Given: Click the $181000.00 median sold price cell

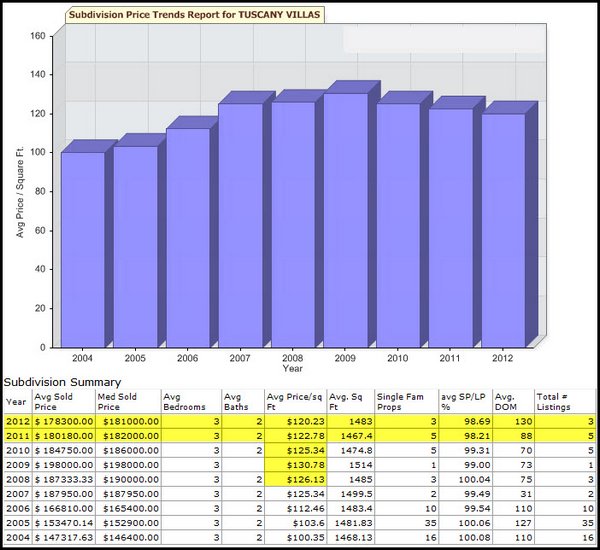Looking at the screenshot, I should click(128, 421).
